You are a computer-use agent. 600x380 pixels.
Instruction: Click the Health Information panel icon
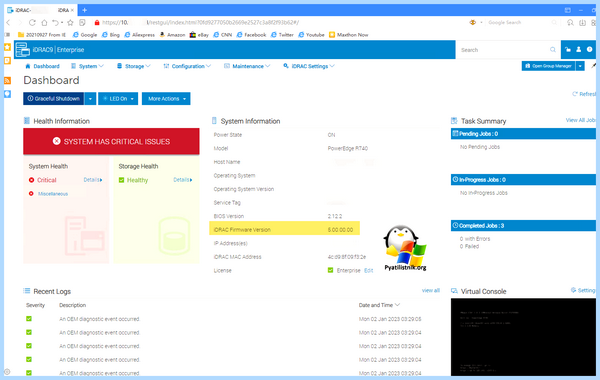click(x=27, y=121)
